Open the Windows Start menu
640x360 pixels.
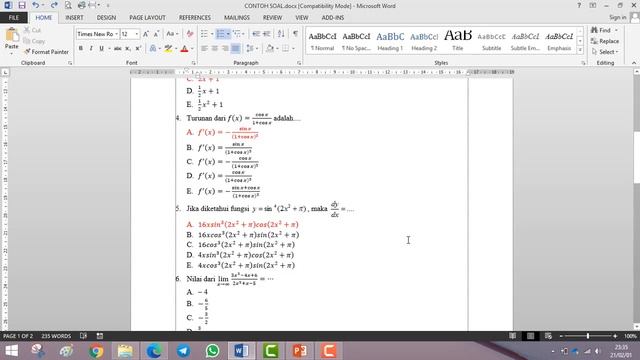pyautogui.click(x=11, y=351)
